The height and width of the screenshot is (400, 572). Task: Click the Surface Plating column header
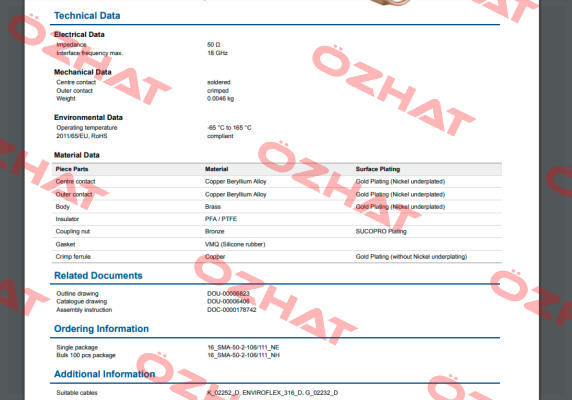[378, 169]
